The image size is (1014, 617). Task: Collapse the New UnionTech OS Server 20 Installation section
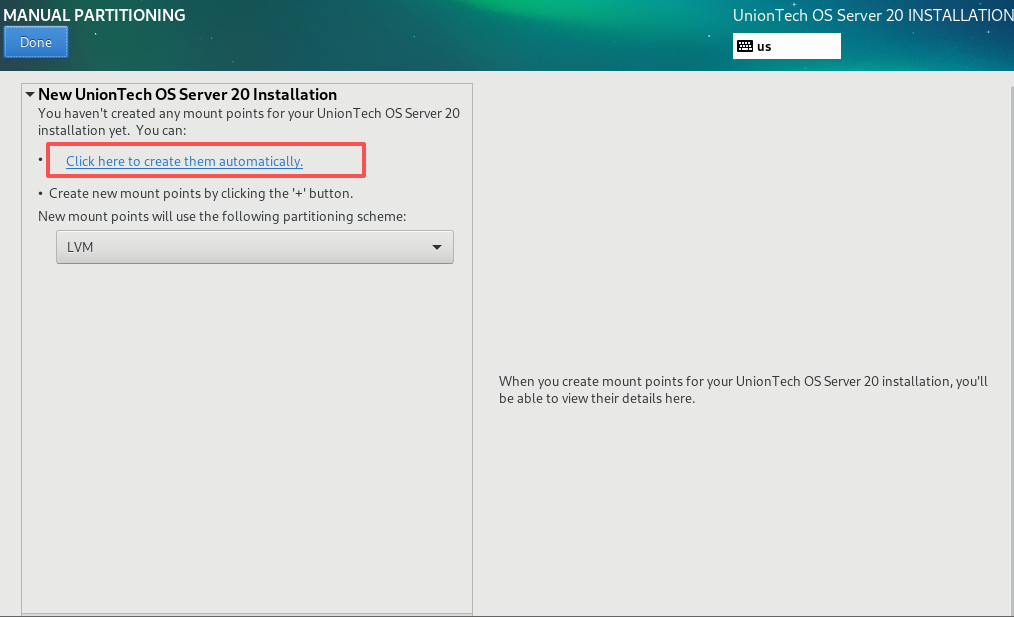point(30,94)
